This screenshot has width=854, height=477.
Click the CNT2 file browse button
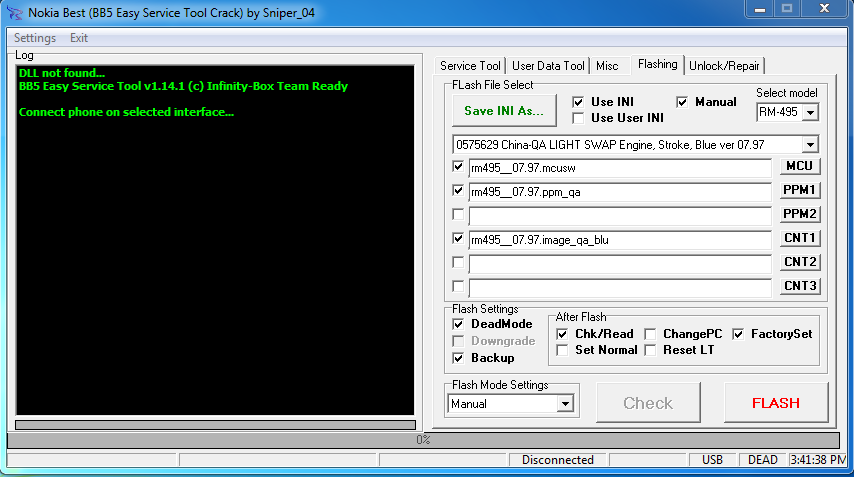point(800,262)
